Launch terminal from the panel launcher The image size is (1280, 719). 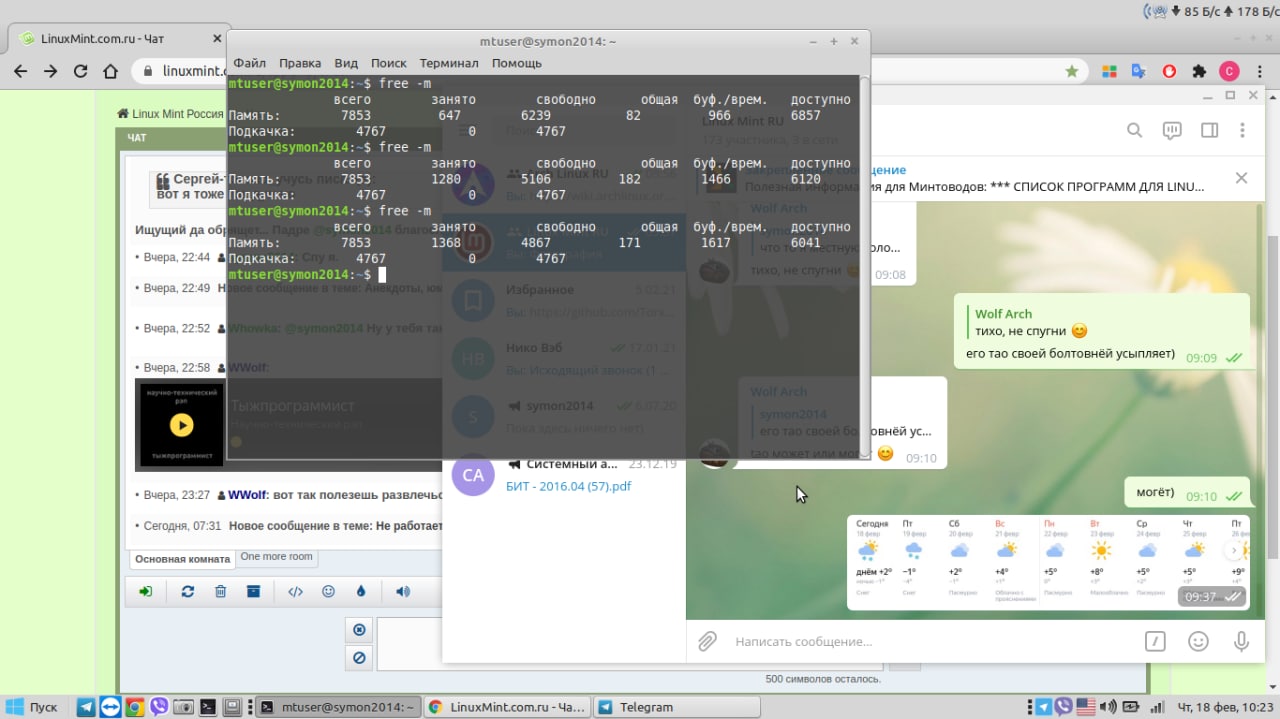pyautogui.click(x=207, y=707)
